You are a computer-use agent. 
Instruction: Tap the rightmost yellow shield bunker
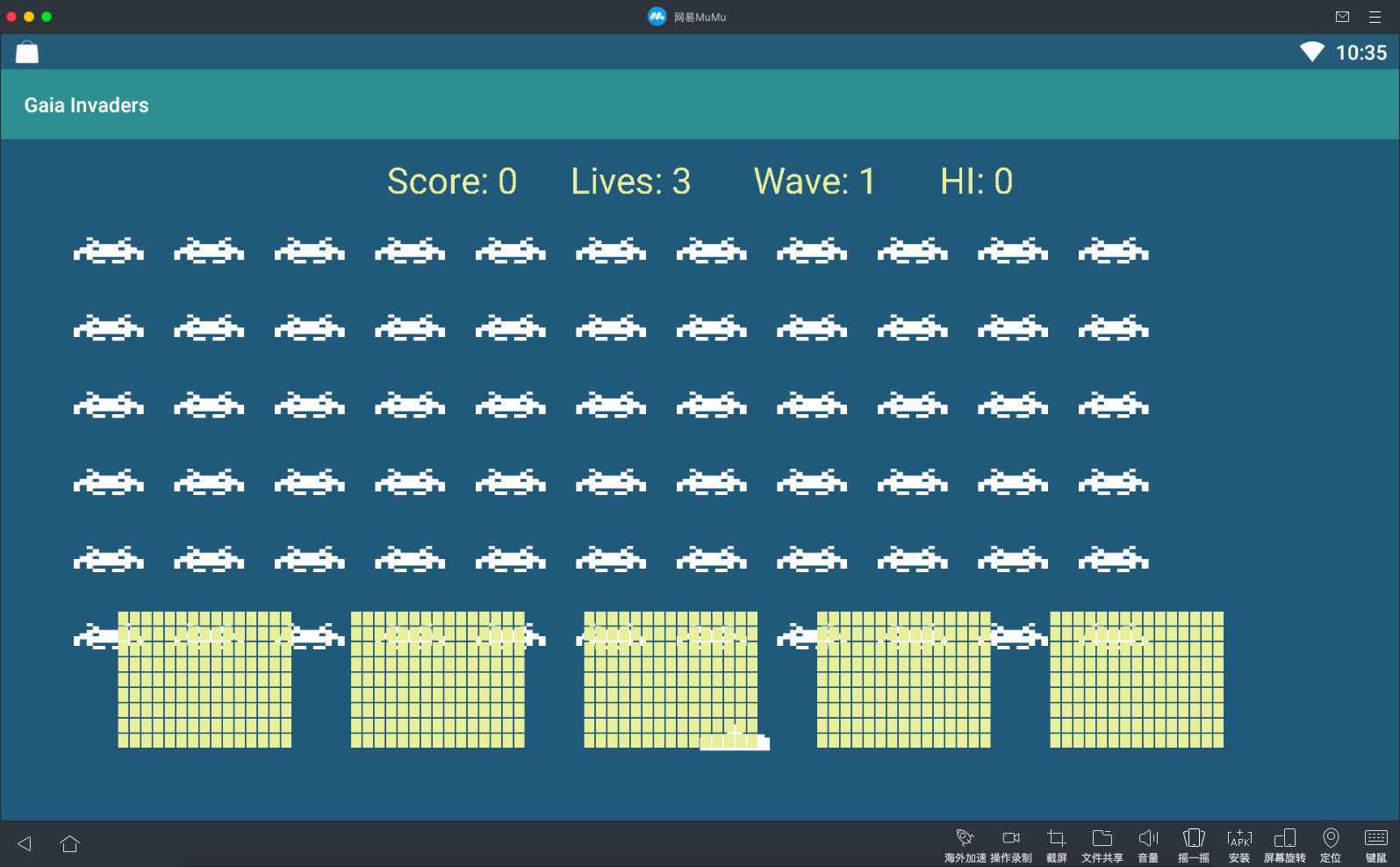point(1137,679)
